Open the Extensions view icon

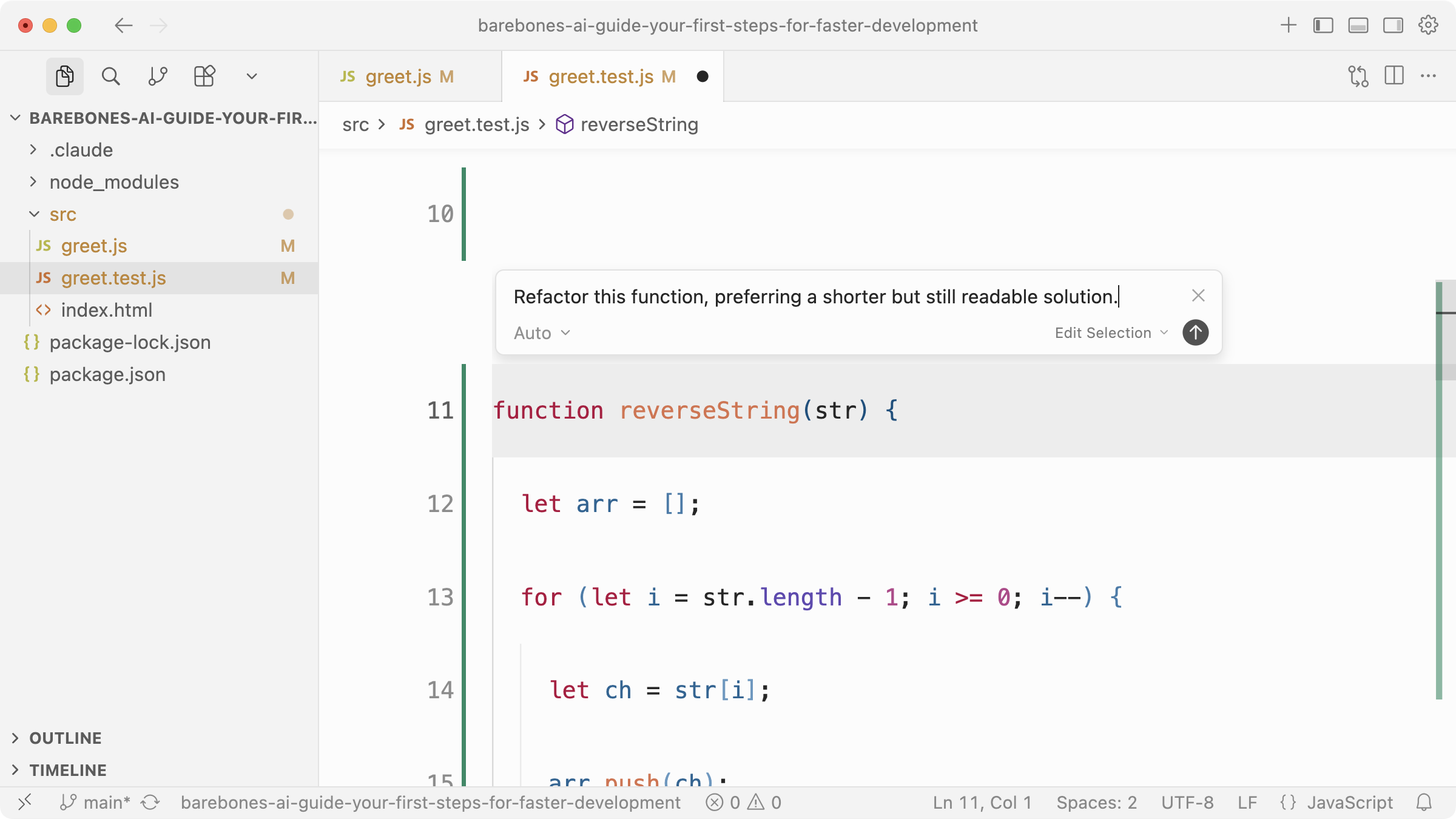[204, 76]
